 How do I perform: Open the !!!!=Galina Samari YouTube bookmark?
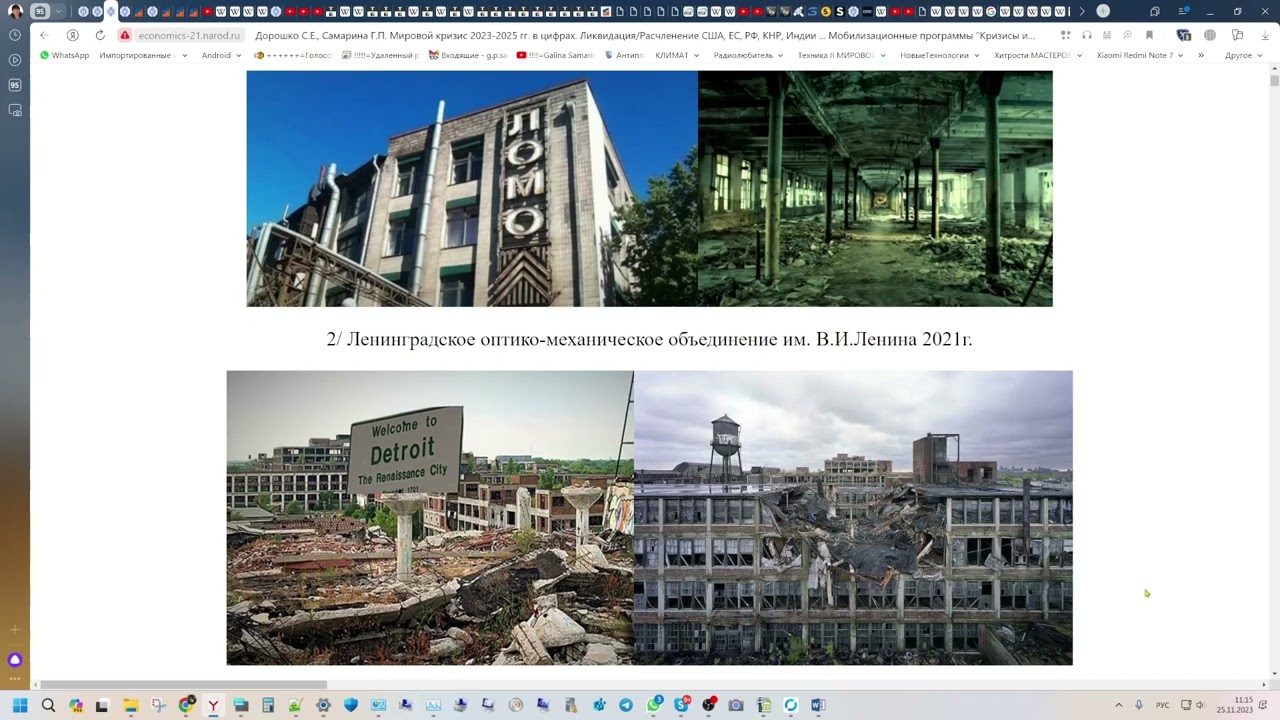pos(555,56)
